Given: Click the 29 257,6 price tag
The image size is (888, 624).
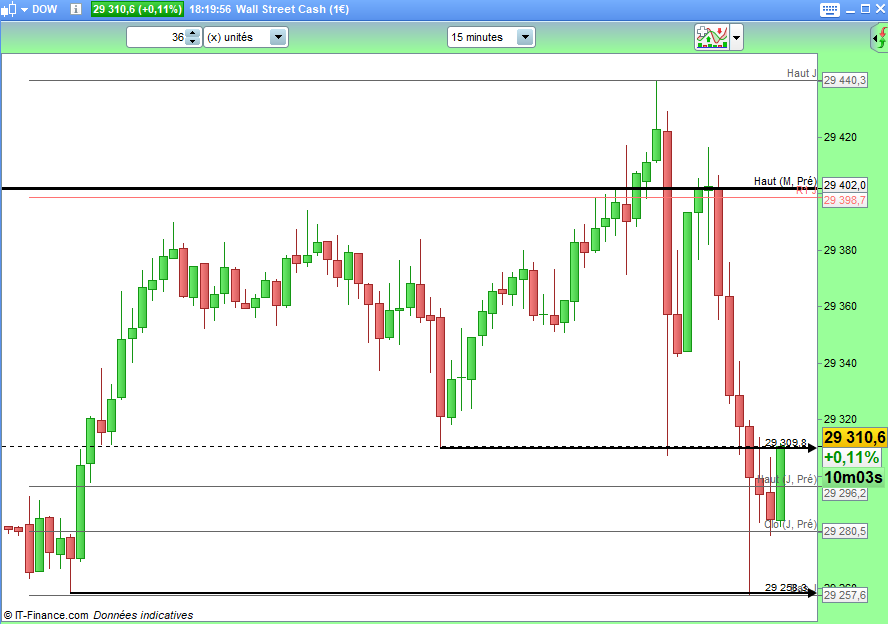Looking at the screenshot, I should click(x=844, y=595).
